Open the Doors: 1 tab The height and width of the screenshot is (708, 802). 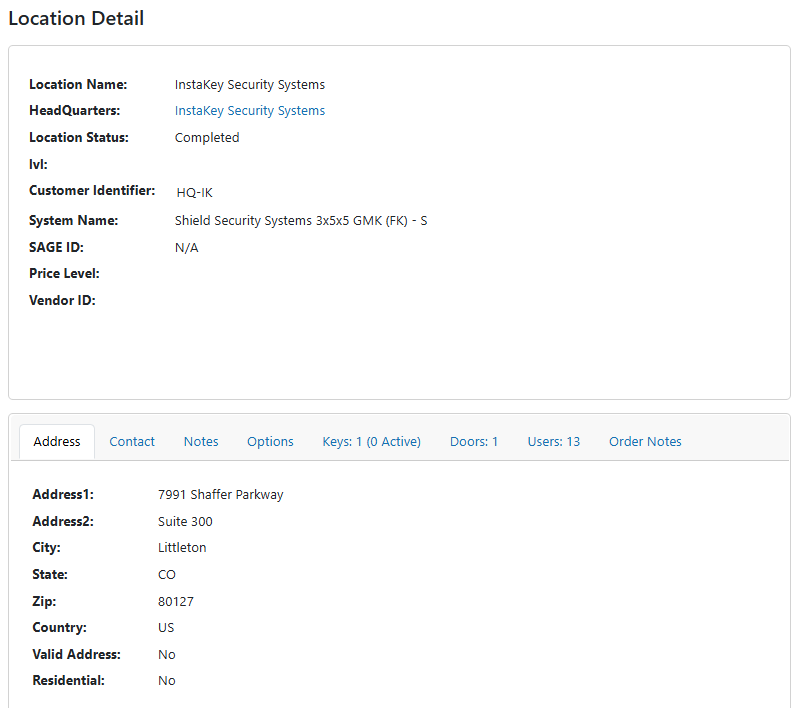(x=474, y=441)
